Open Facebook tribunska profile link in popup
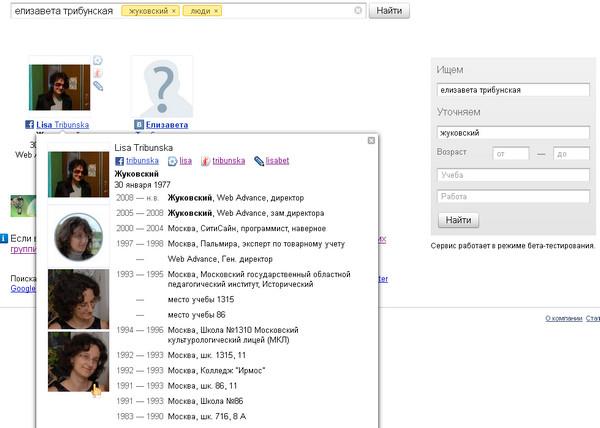Image resolution: width=600 pixels, height=428 pixels. (142, 161)
